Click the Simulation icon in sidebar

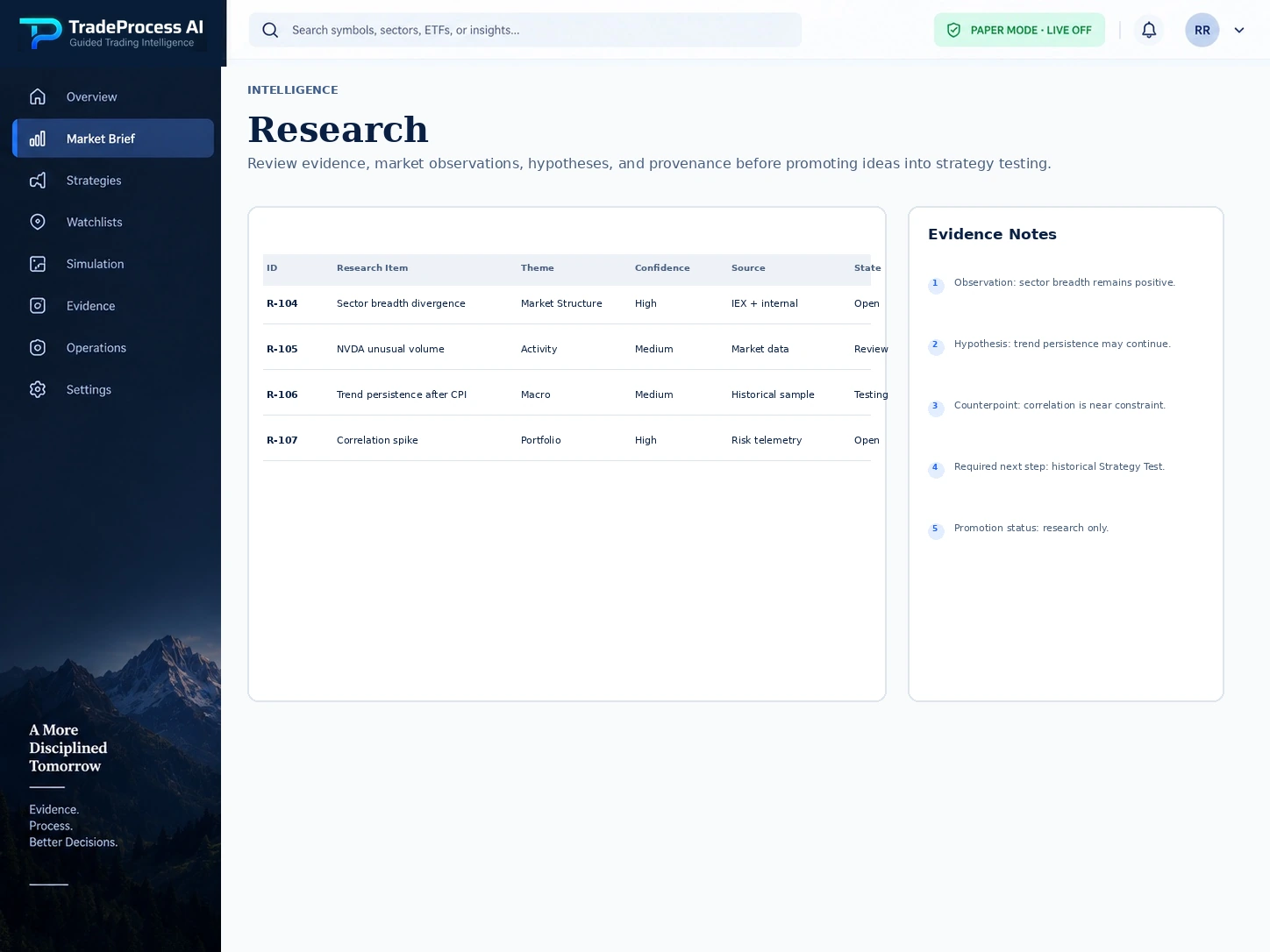(x=38, y=264)
